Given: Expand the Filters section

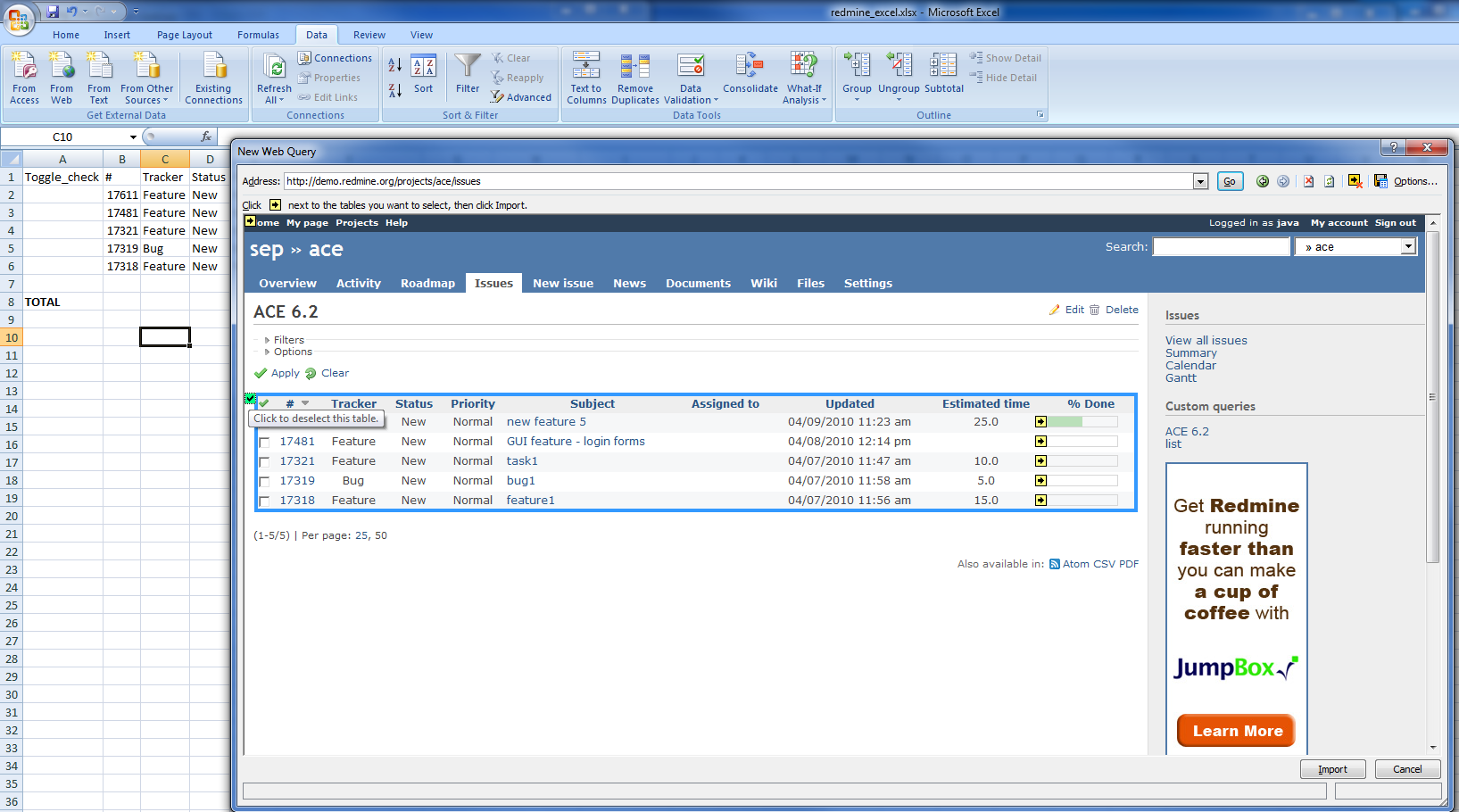Looking at the screenshot, I should [x=285, y=340].
